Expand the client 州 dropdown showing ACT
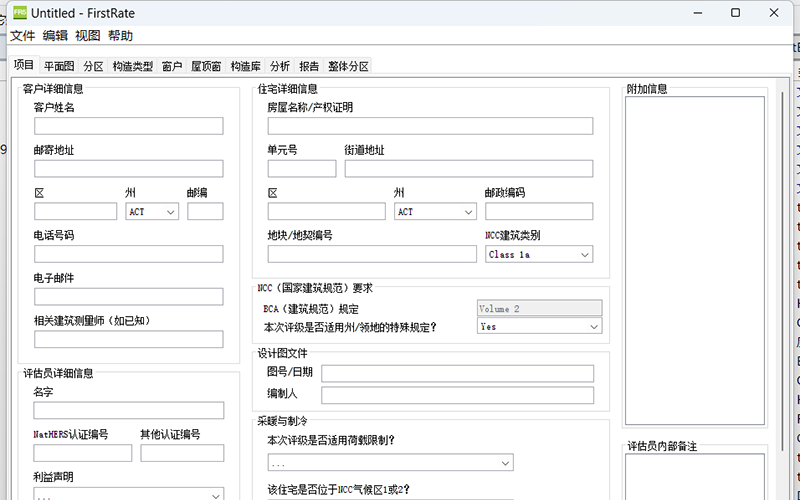800x500 pixels. [152, 212]
